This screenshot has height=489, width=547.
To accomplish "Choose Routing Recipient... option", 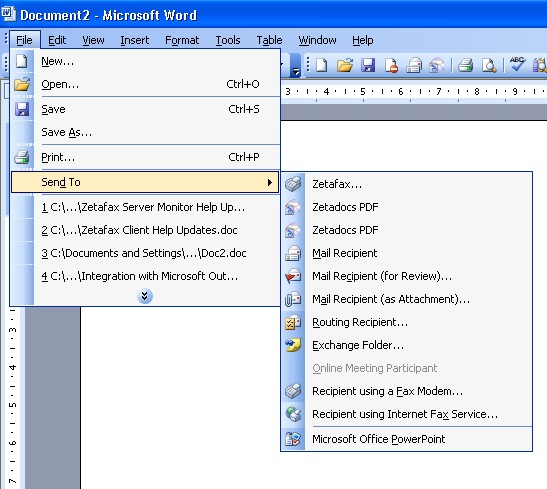I will 407,322.
